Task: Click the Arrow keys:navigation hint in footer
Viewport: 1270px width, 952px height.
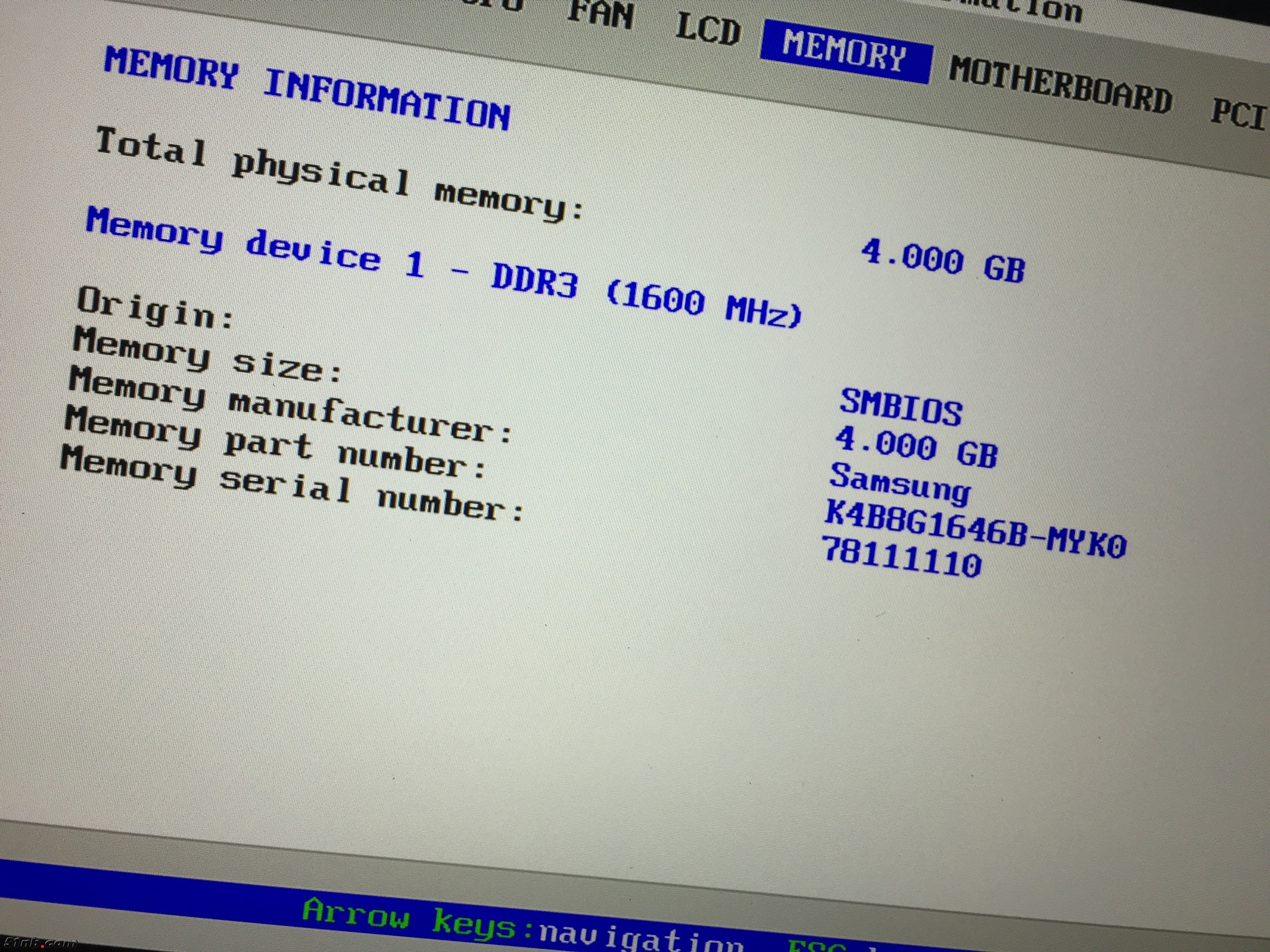Action: pyautogui.click(x=523, y=925)
